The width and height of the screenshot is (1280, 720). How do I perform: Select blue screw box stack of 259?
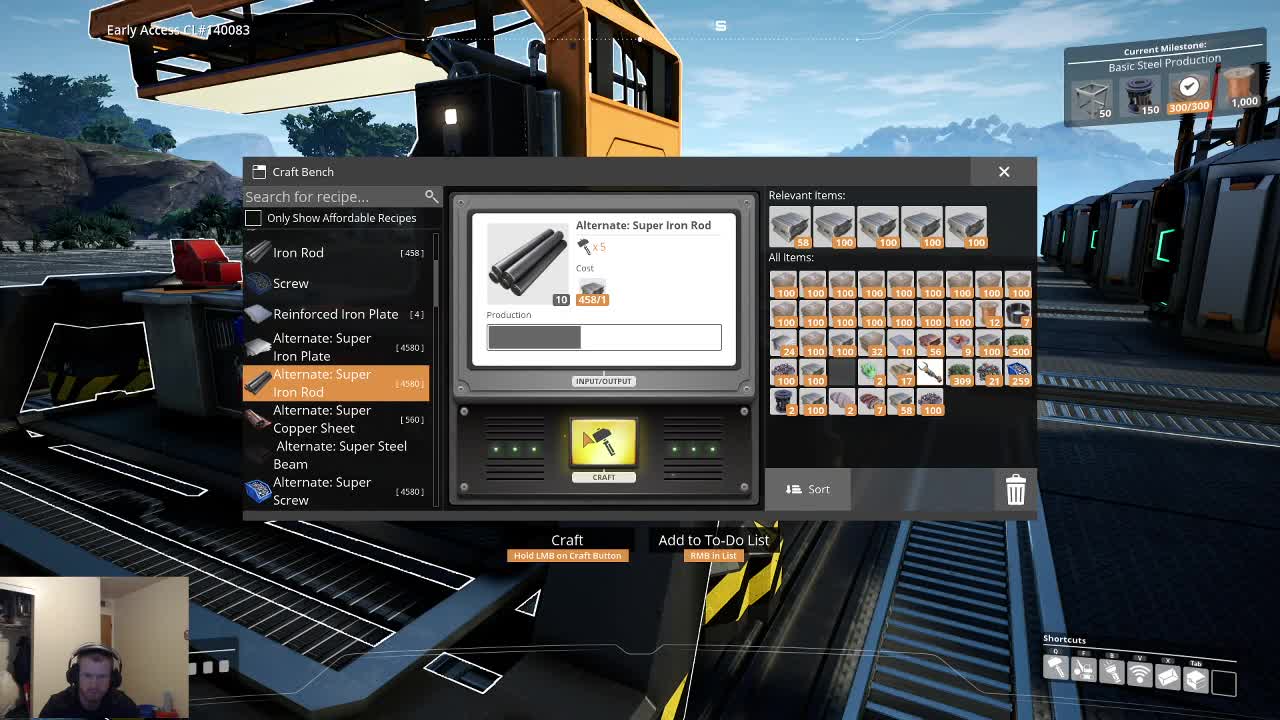coord(1018,372)
